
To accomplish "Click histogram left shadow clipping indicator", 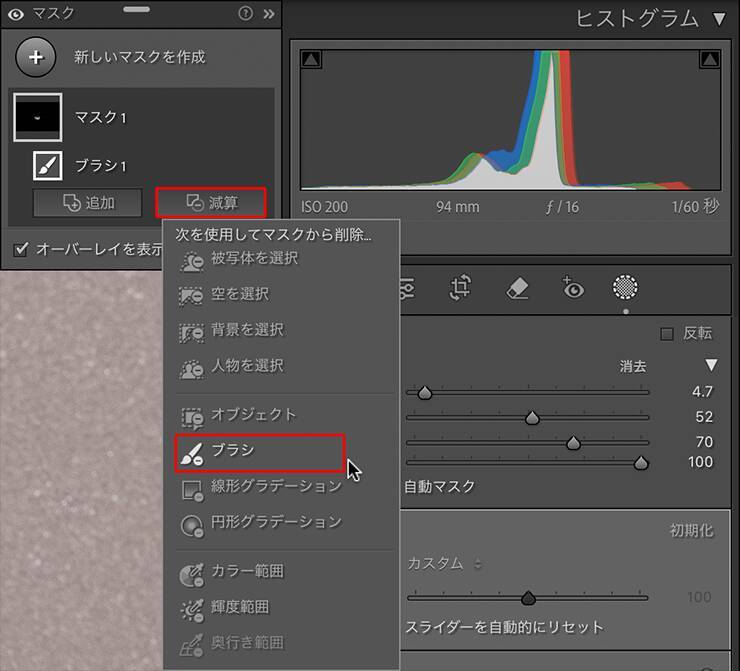I will tap(311, 60).
